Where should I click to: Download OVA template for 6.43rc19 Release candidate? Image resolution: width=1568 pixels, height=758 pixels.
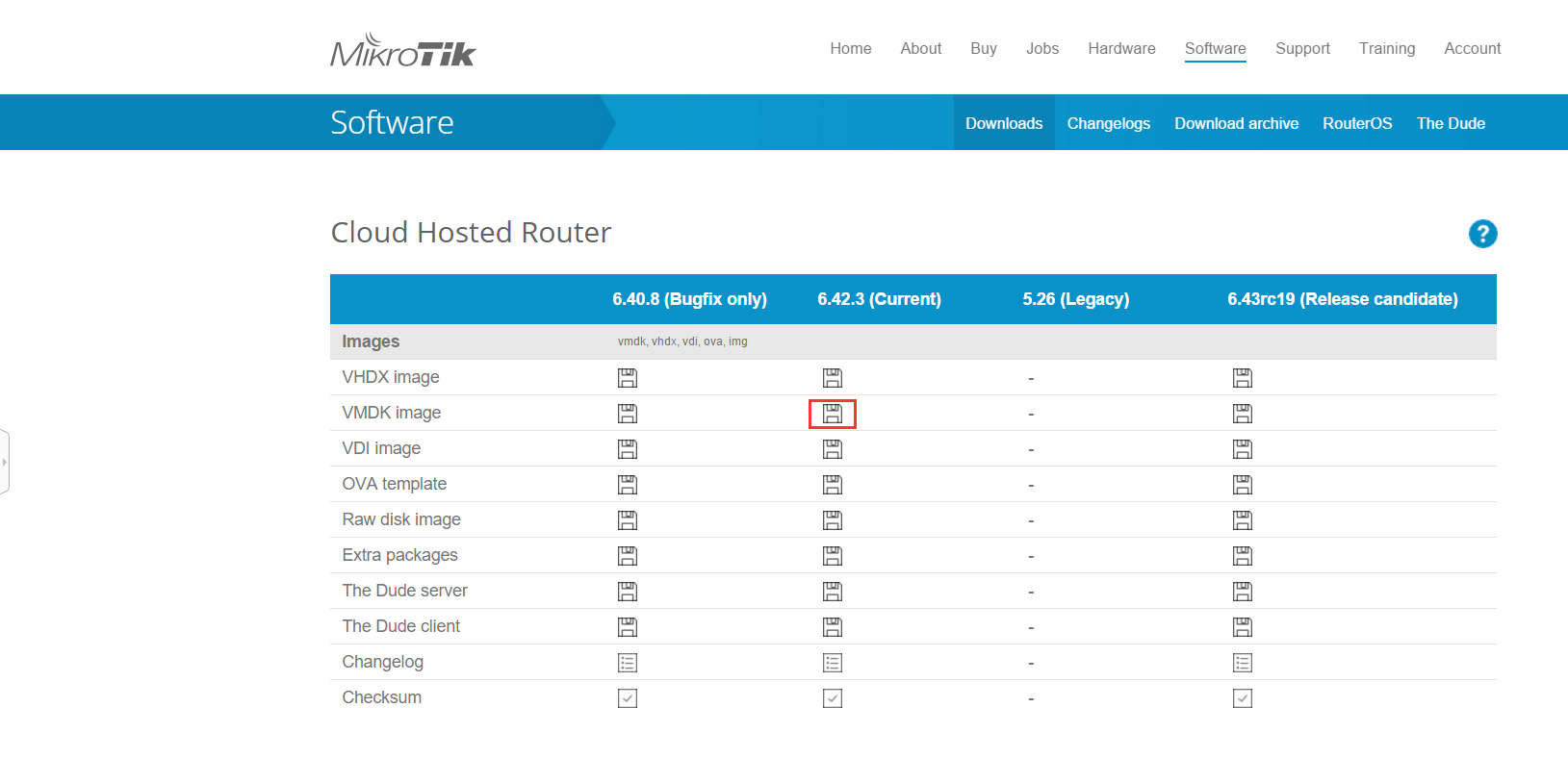pyautogui.click(x=1243, y=485)
